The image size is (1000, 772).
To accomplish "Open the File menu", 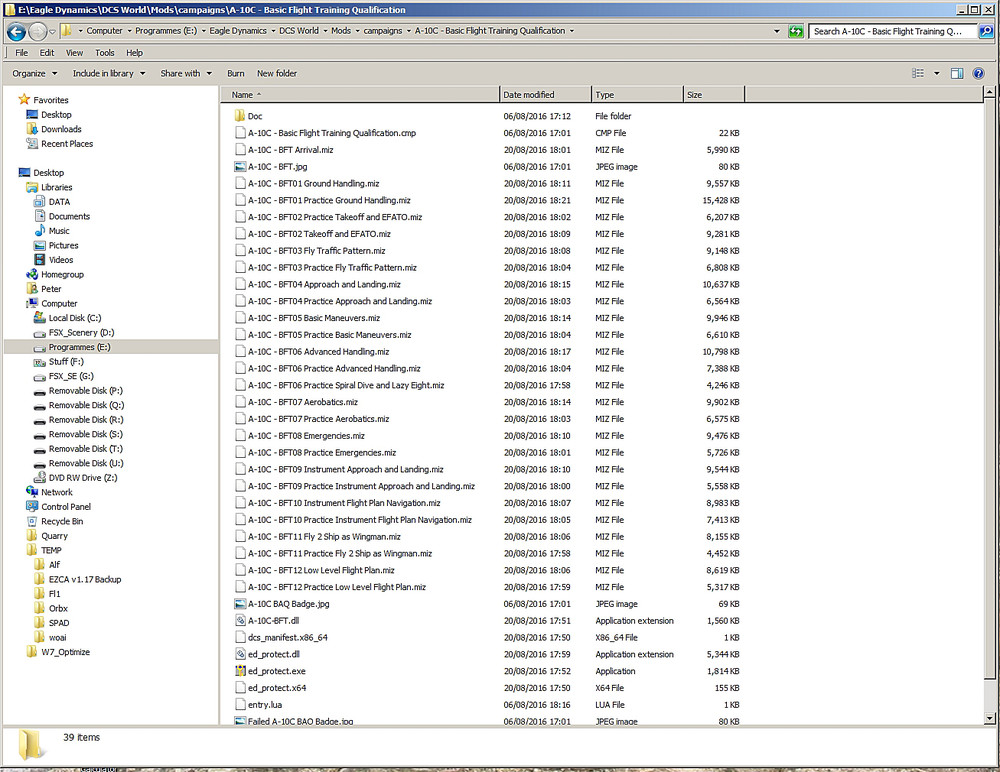I will pos(22,53).
